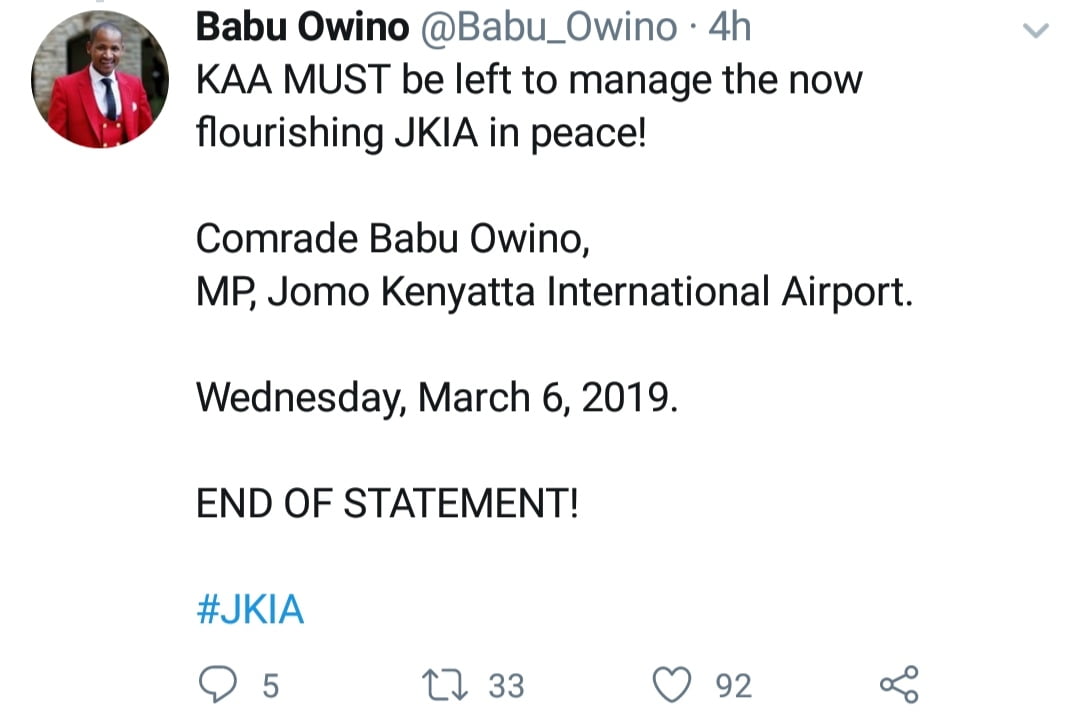This screenshot has height=712, width=1080.
Task: Click the like count 92
Action: pos(734,685)
